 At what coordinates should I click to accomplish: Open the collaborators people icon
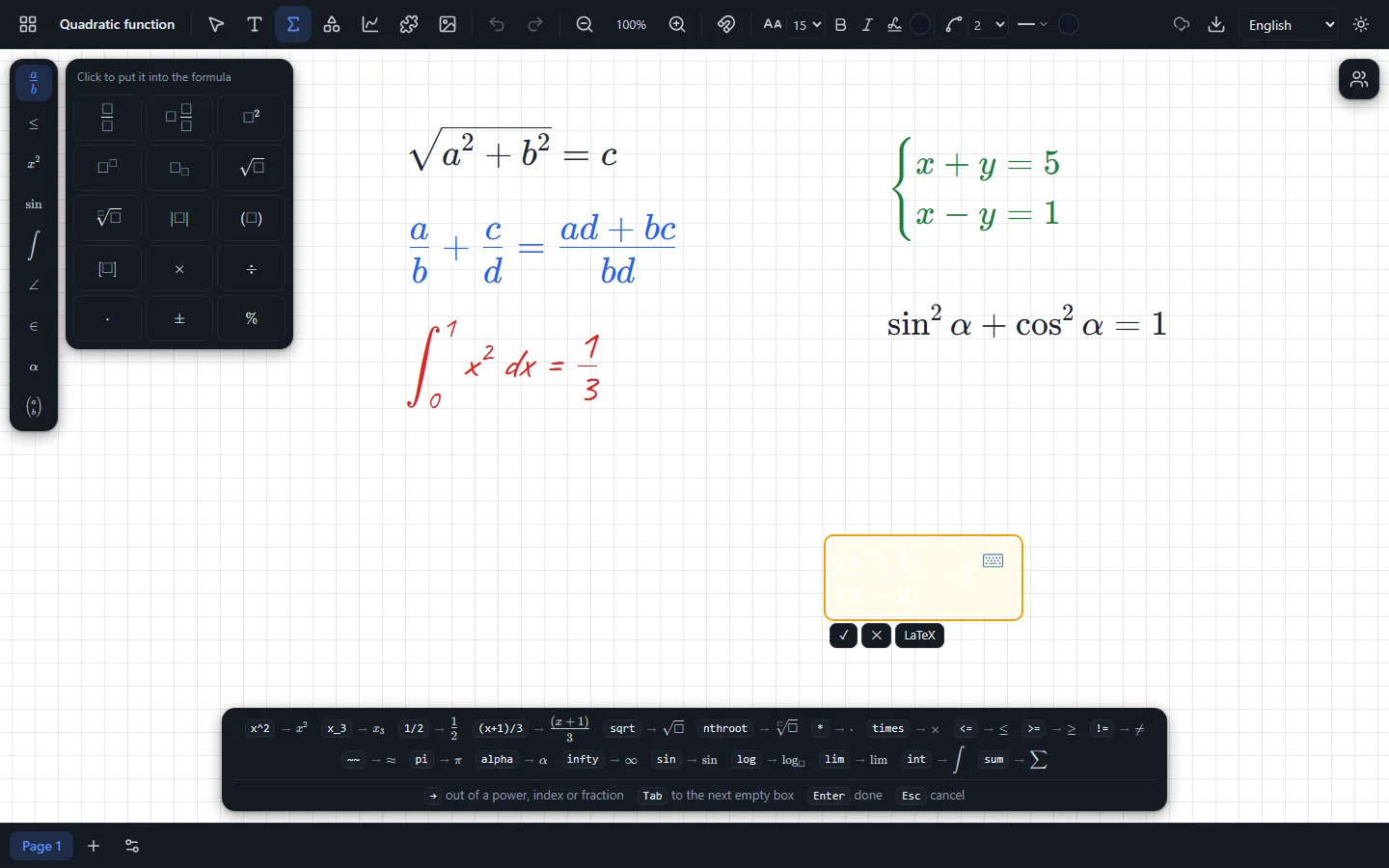click(1359, 79)
